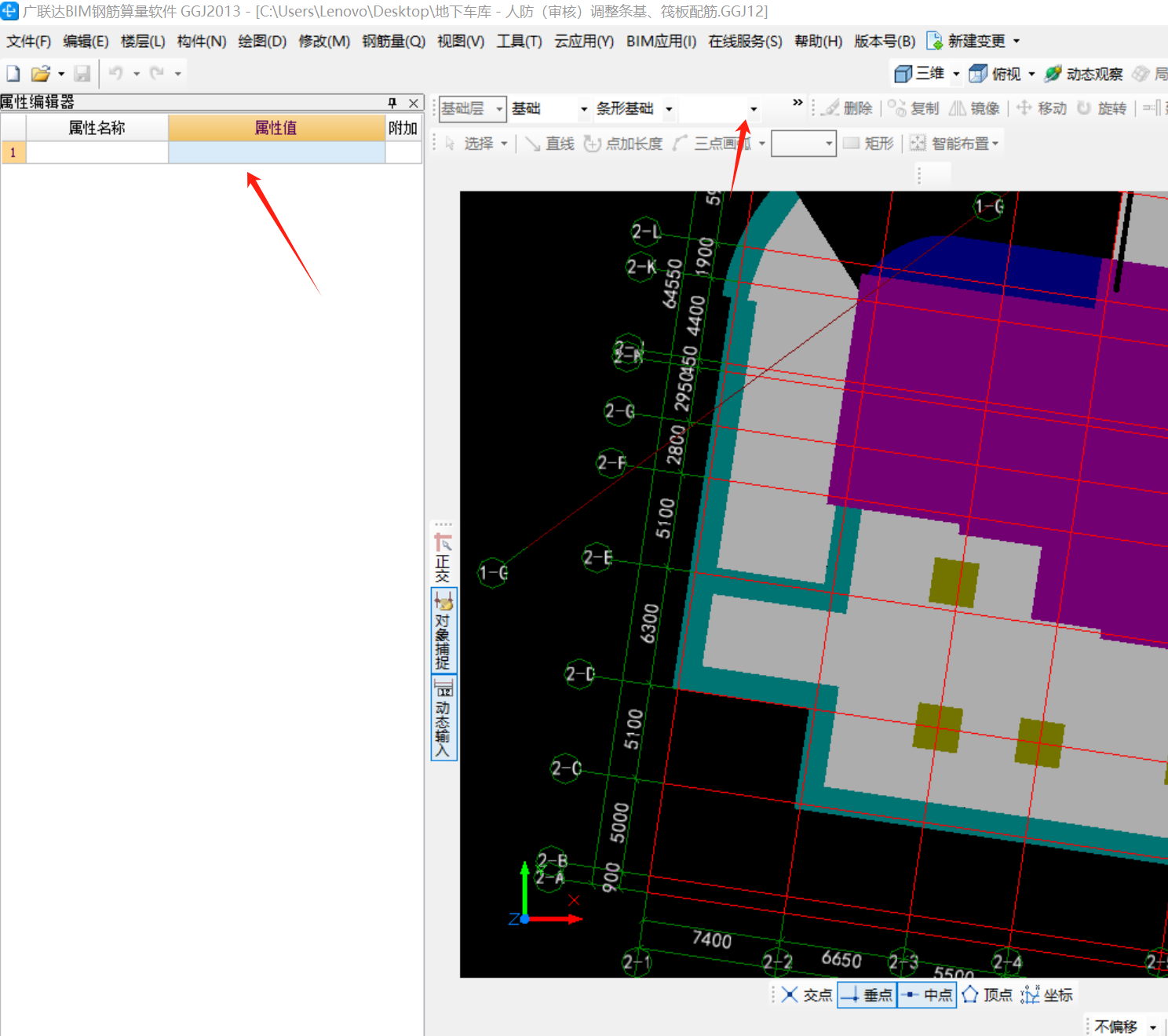Create a new project with blank page icon
This screenshot has height=1036, width=1168.
click(13, 74)
